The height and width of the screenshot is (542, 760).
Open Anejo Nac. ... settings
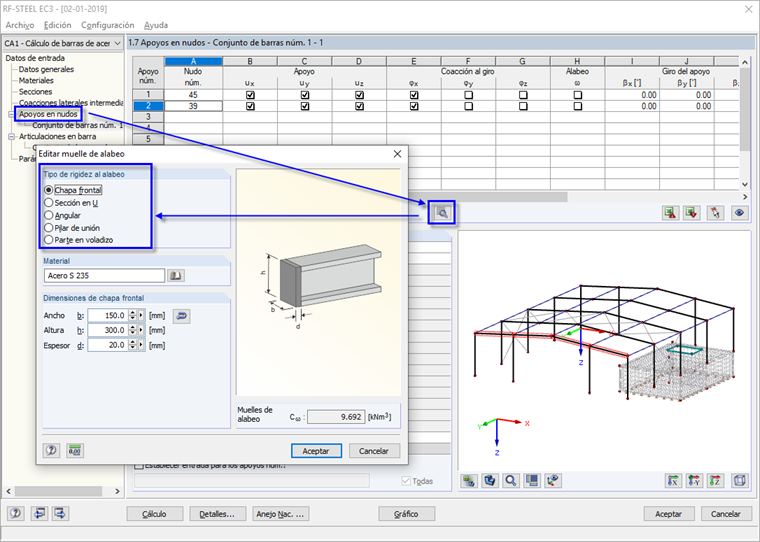pos(280,514)
